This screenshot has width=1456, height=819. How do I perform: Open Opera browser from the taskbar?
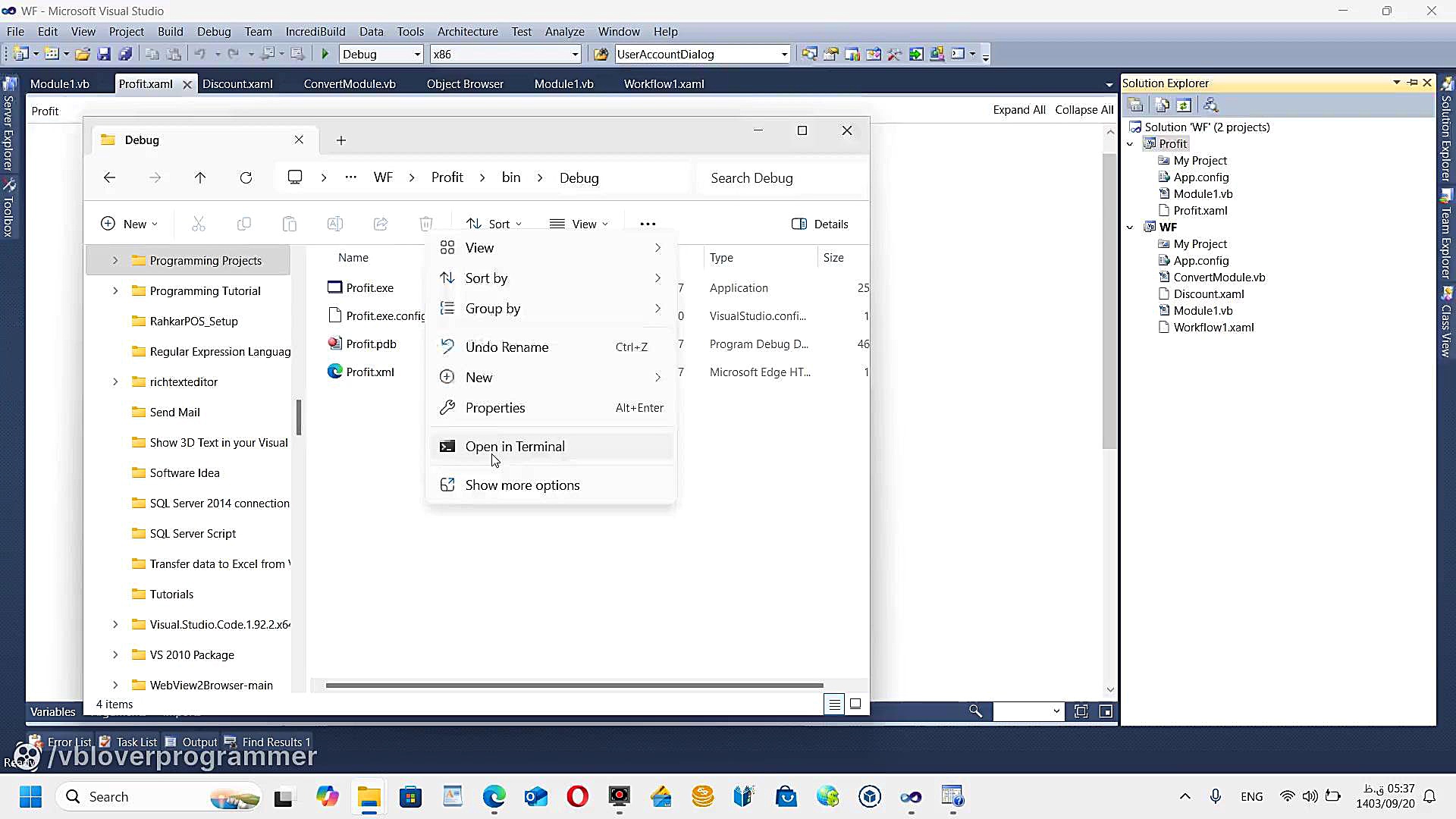click(578, 796)
